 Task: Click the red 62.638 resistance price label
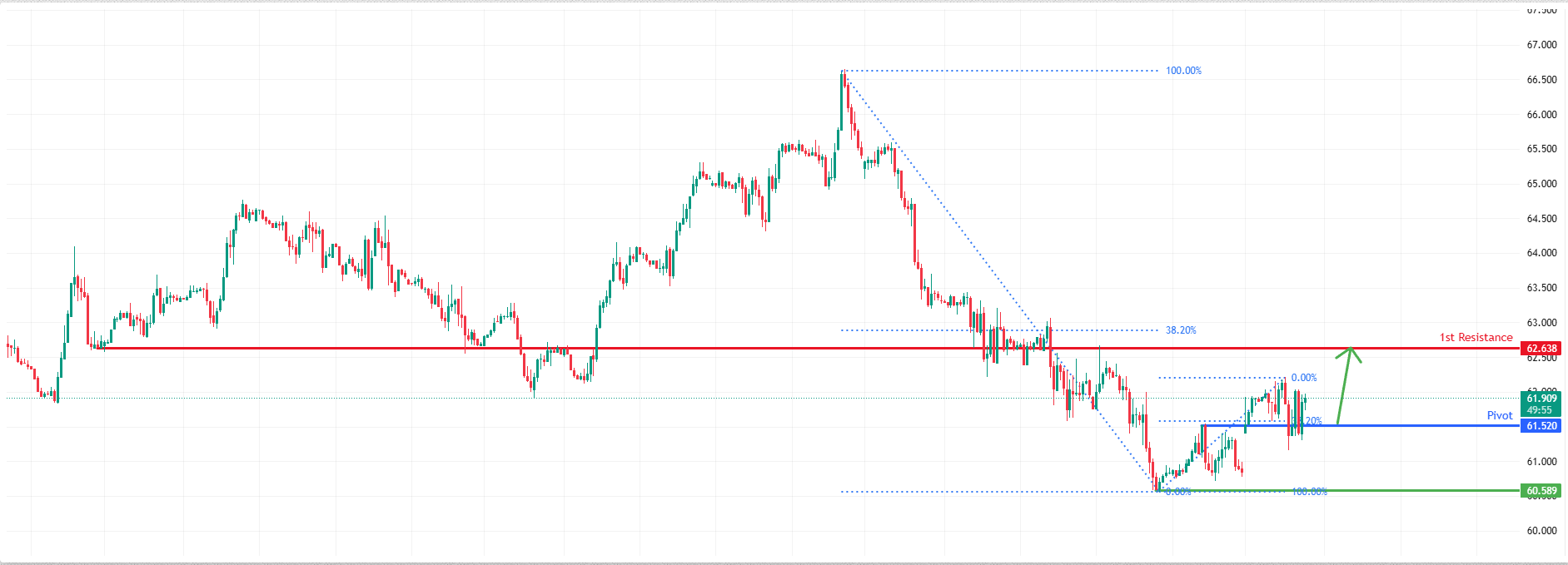(1541, 349)
